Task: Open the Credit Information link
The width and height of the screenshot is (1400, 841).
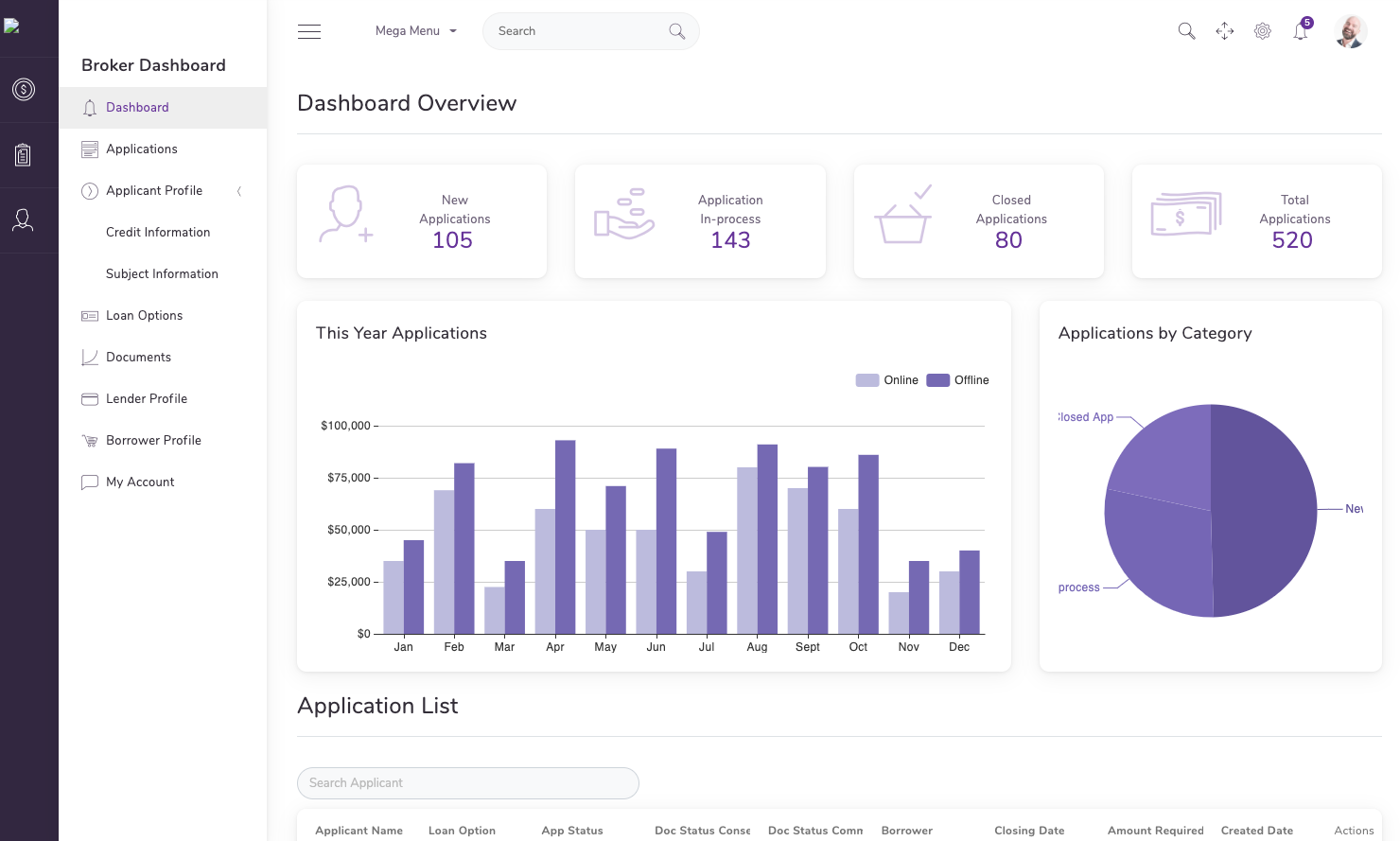Action: pyautogui.click(x=158, y=233)
